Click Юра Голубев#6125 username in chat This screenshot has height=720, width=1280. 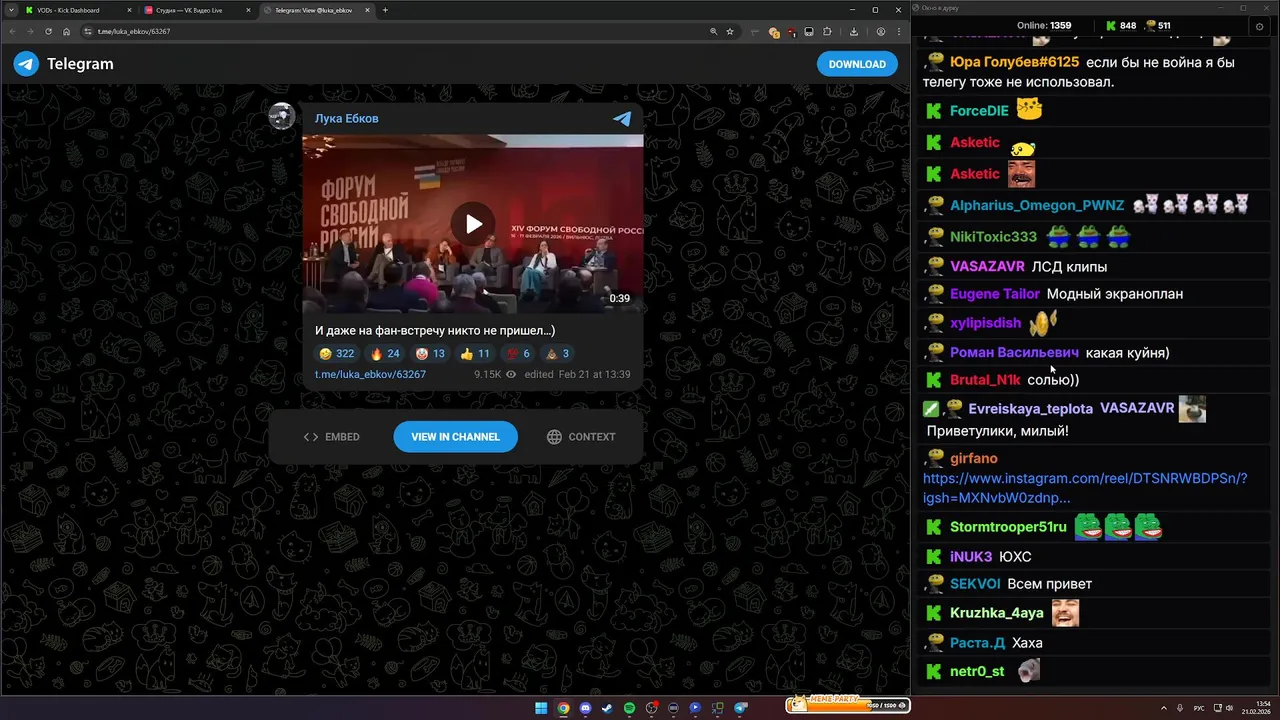(x=1014, y=62)
